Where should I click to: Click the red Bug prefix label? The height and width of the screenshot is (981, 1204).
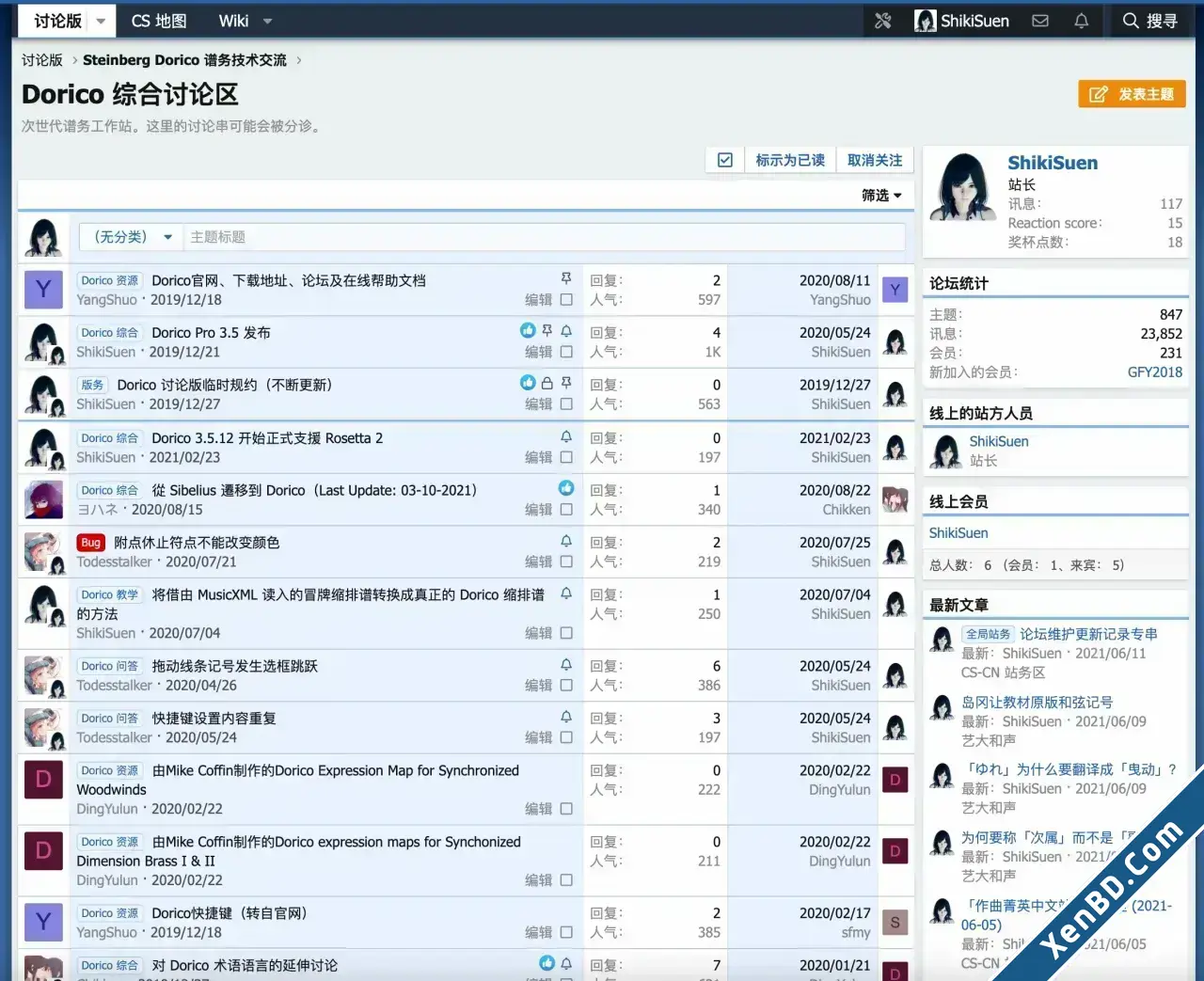pos(90,543)
